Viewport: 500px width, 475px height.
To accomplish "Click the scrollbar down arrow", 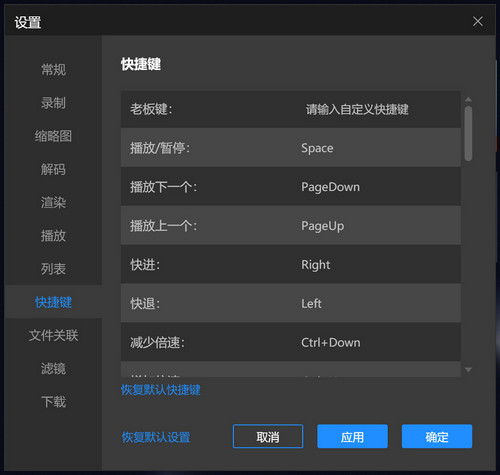I will (468, 370).
